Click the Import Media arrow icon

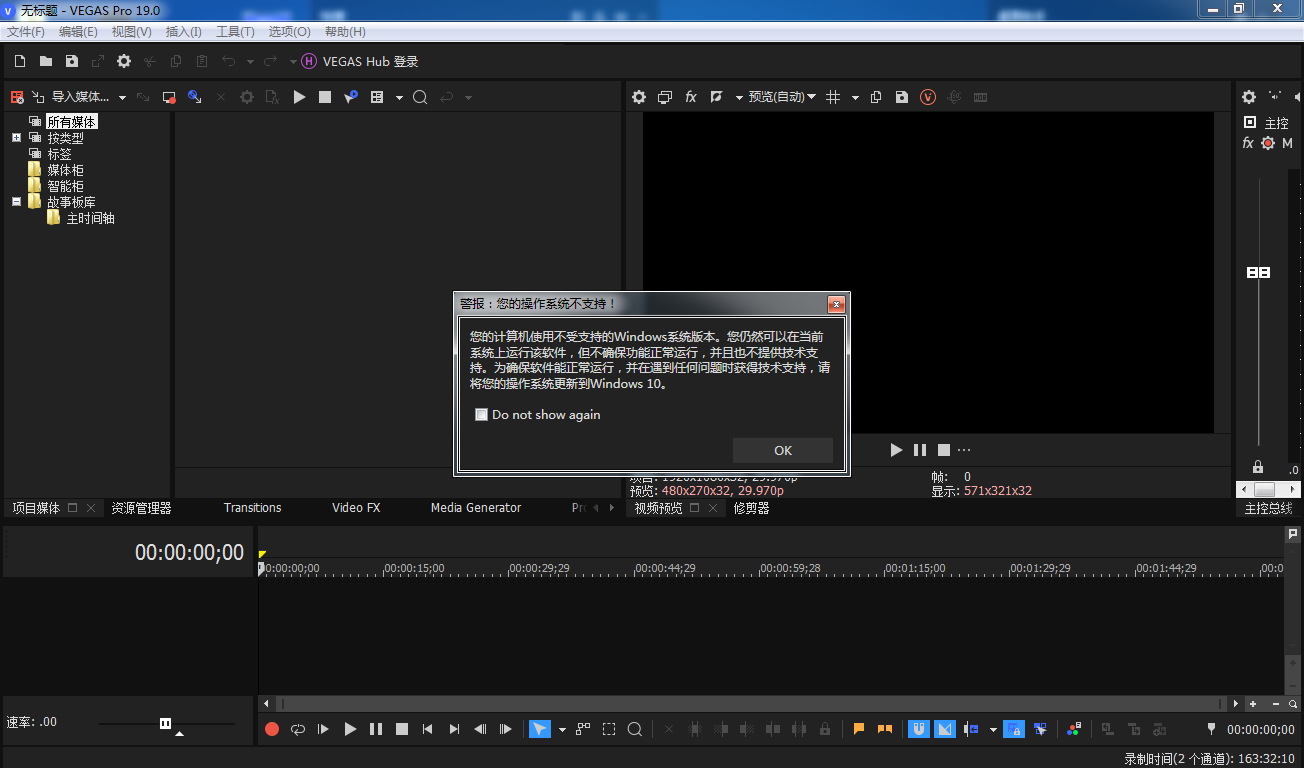[38, 97]
